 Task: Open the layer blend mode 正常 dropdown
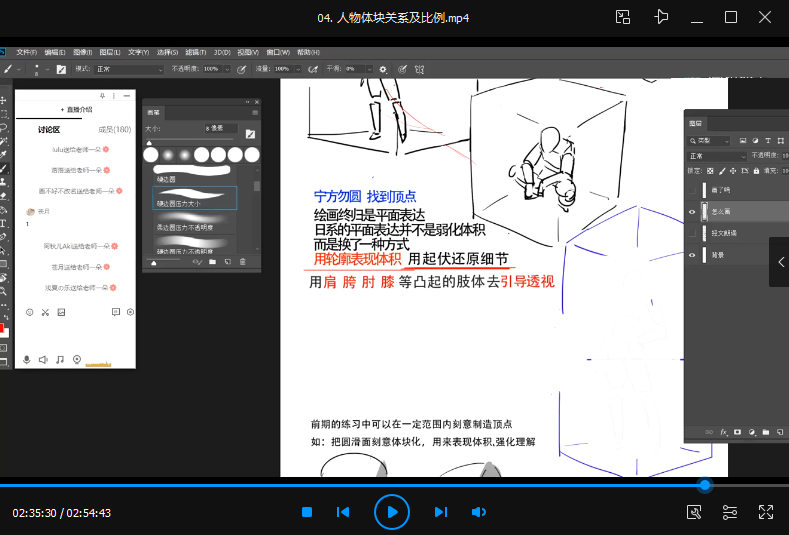pyautogui.click(x=716, y=156)
